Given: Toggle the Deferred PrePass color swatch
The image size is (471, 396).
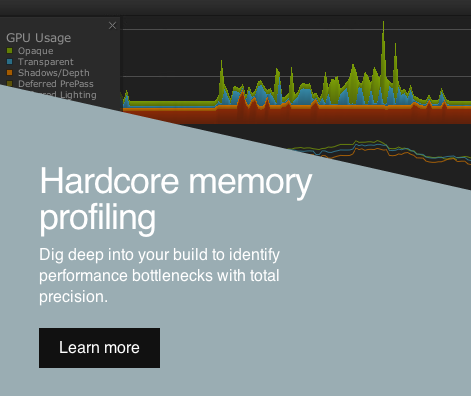Looking at the screenshot, I should 10,84.
